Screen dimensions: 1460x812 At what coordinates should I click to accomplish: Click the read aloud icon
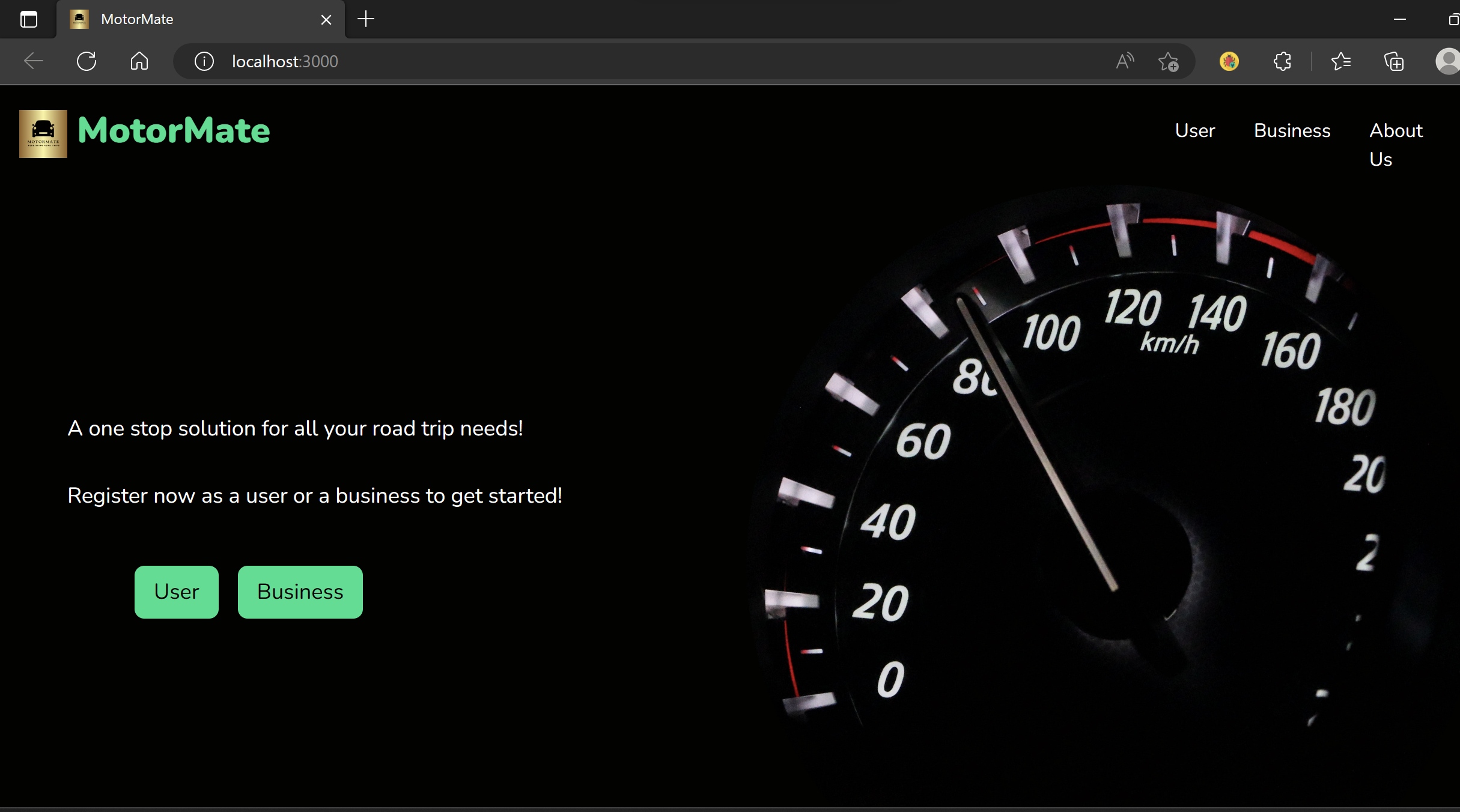coord(1125,61)
